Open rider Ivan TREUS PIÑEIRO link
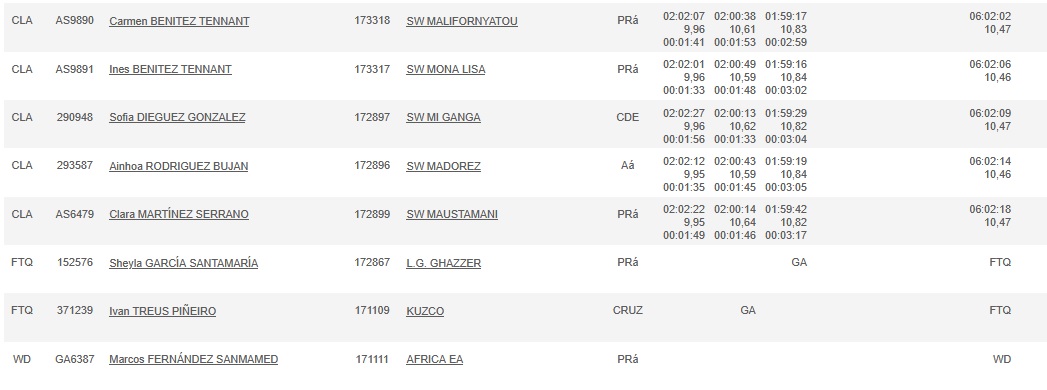The width and height of the screenshot is (1047, 390). click(x=162, y=311)
